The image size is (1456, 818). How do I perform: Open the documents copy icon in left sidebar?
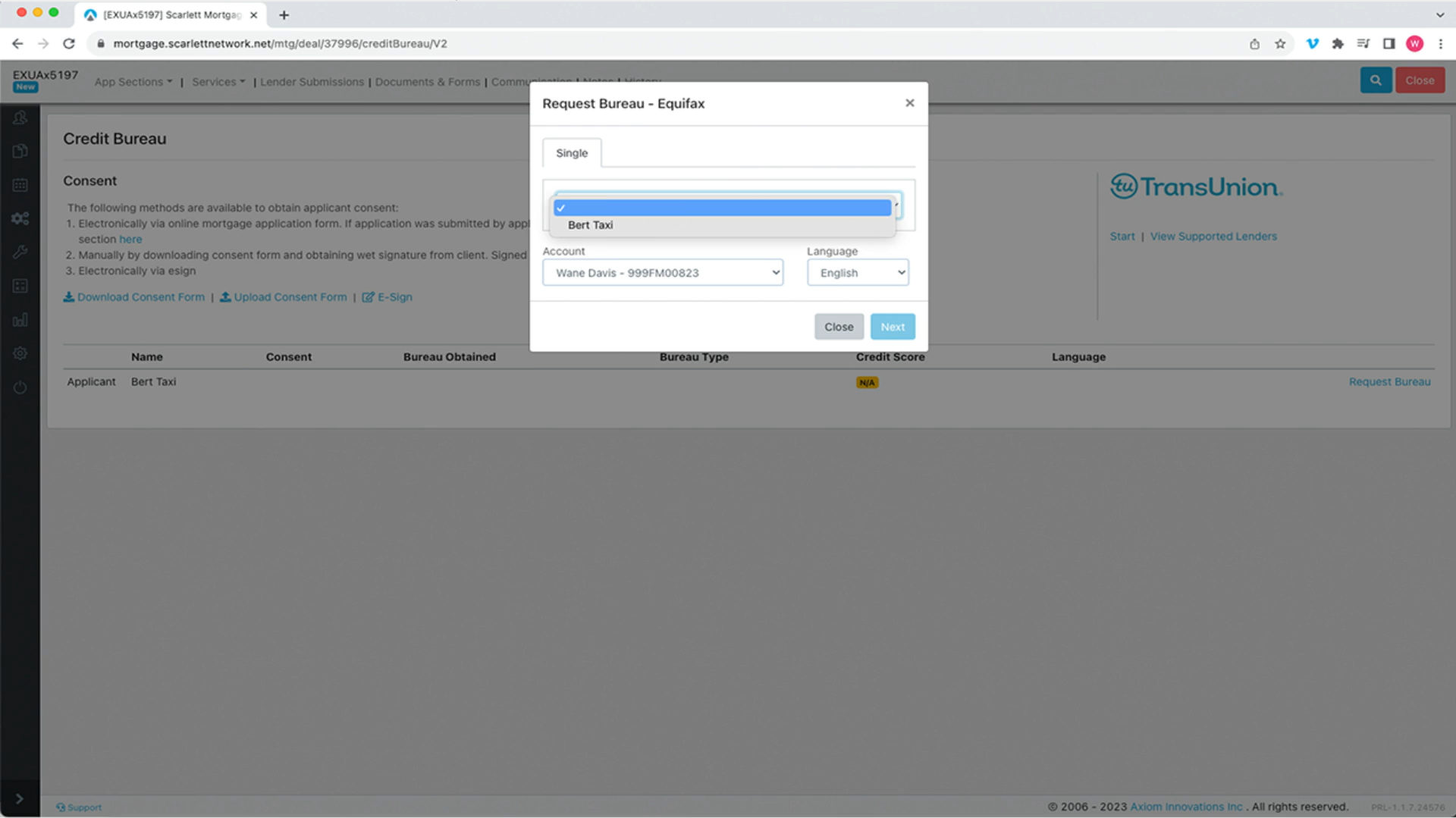pyautogui.click(x=20, y=151)
